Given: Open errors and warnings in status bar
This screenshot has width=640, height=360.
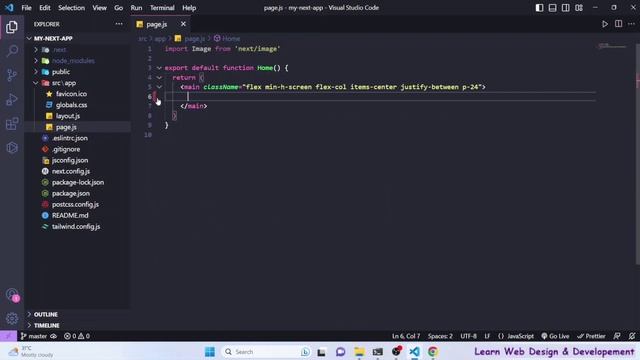Looking at the screenshot, I should coord(77,336).
